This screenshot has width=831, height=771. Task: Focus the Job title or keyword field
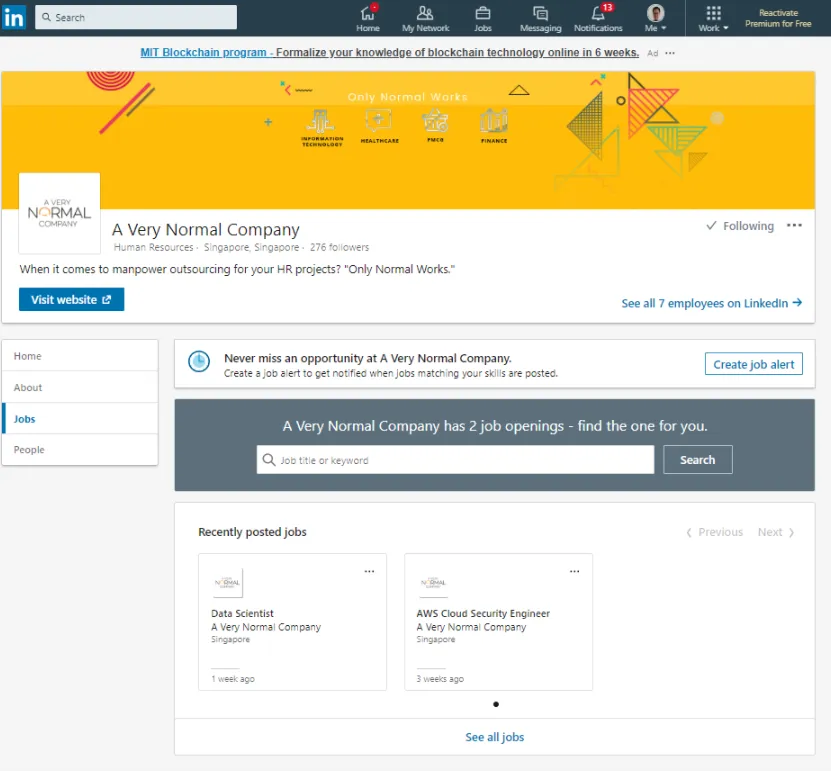click(455, 460)
